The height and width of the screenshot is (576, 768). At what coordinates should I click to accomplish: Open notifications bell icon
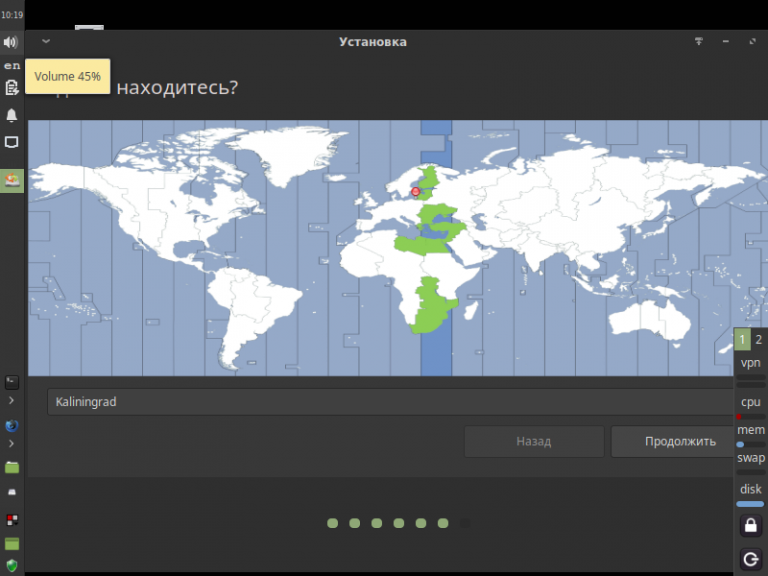click(x=11, y=115)
